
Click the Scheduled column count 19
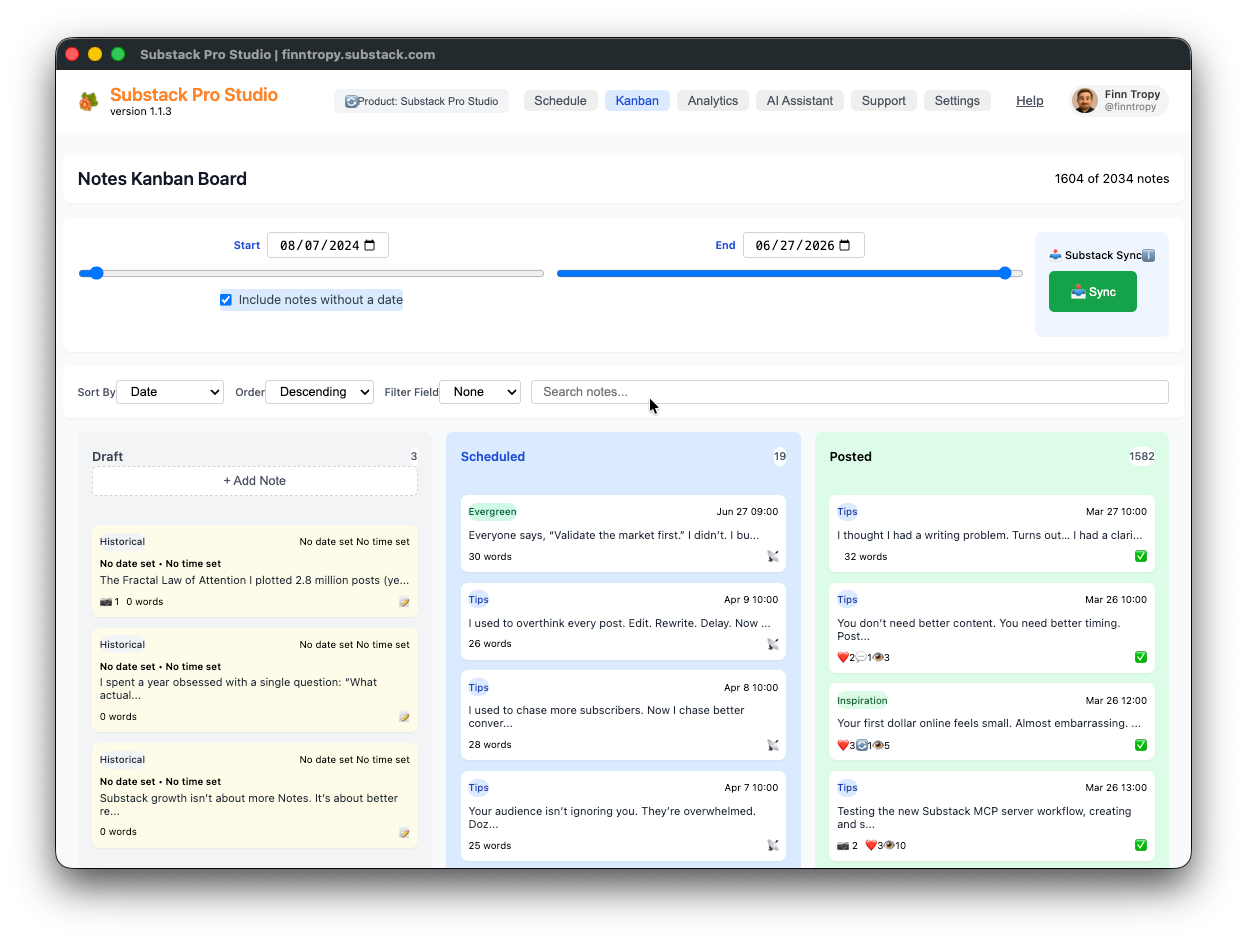click(780, 457)
